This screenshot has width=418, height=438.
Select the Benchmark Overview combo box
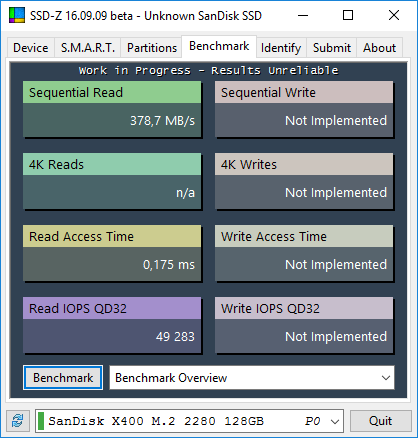tap(252, 378)
